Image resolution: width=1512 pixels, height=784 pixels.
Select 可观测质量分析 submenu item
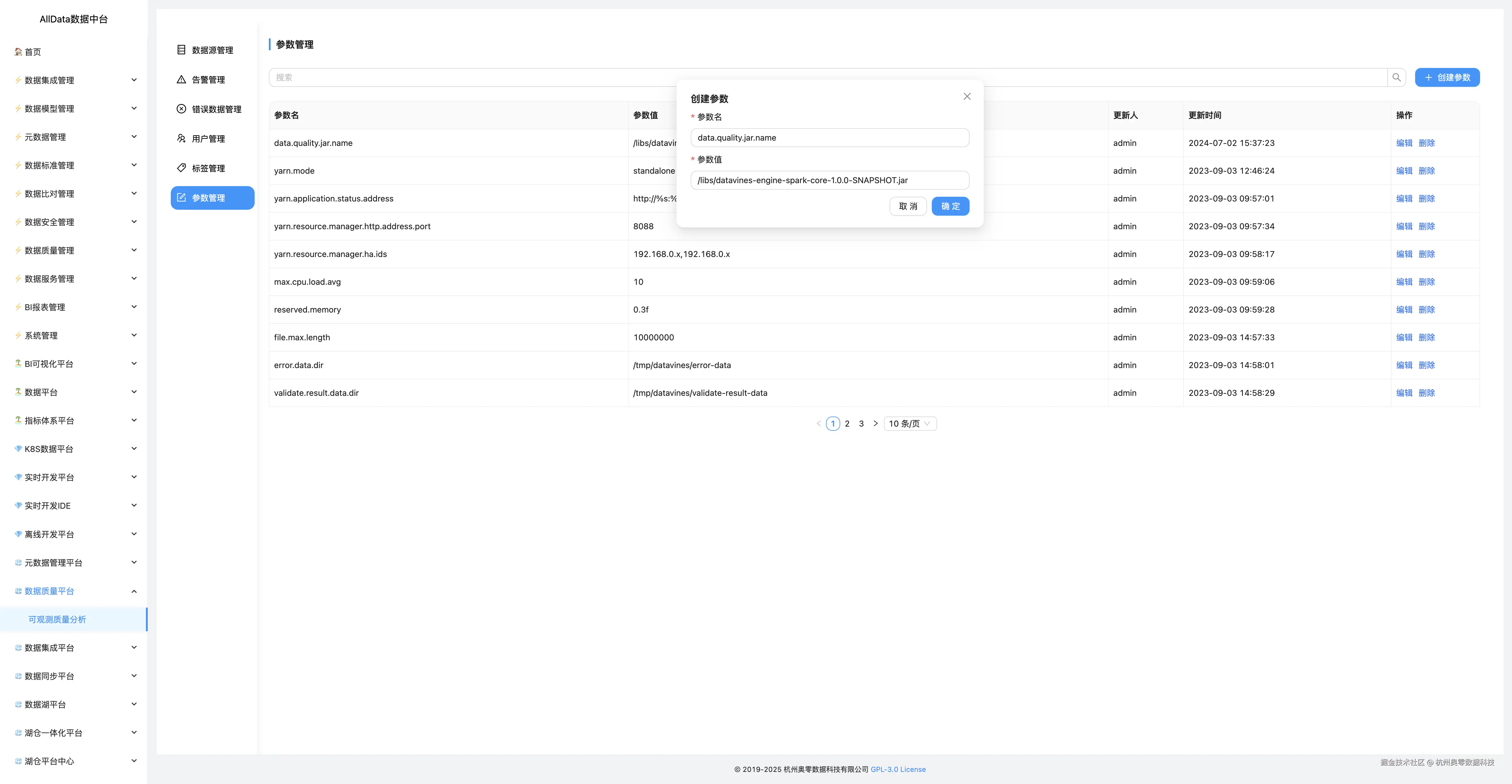coord(58,620)
